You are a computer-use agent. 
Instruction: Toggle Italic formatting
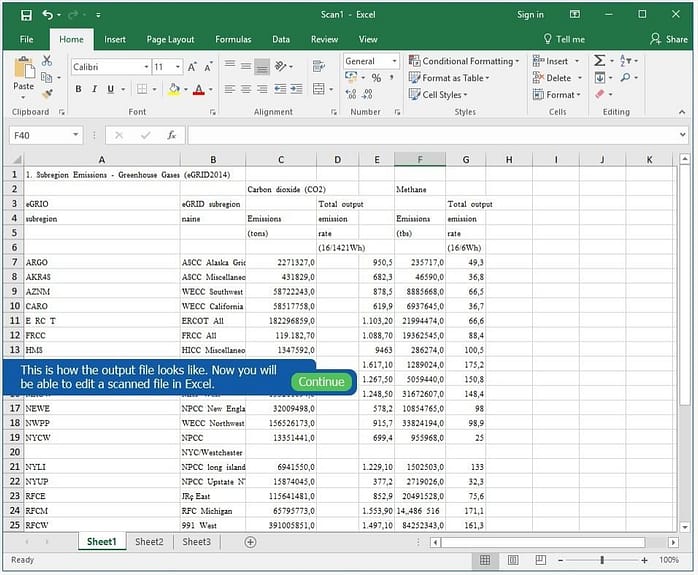[x=94, y=89]
